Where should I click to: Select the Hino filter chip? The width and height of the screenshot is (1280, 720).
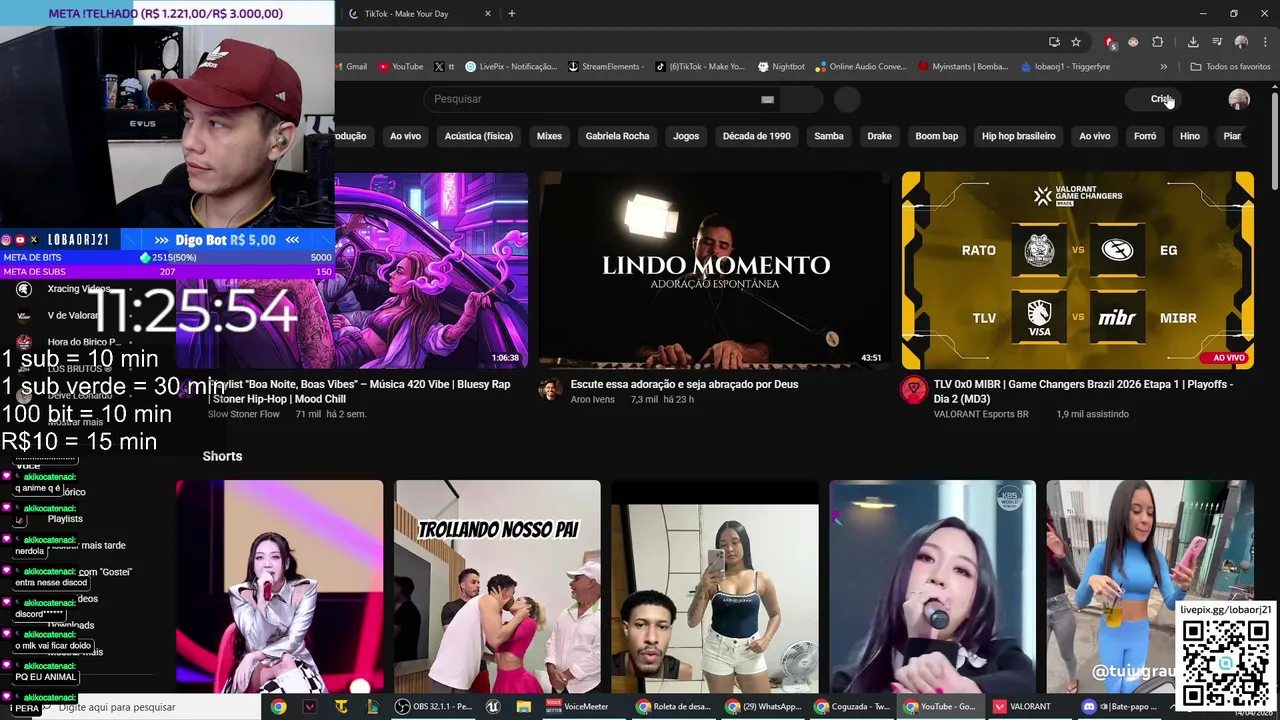1190,136
